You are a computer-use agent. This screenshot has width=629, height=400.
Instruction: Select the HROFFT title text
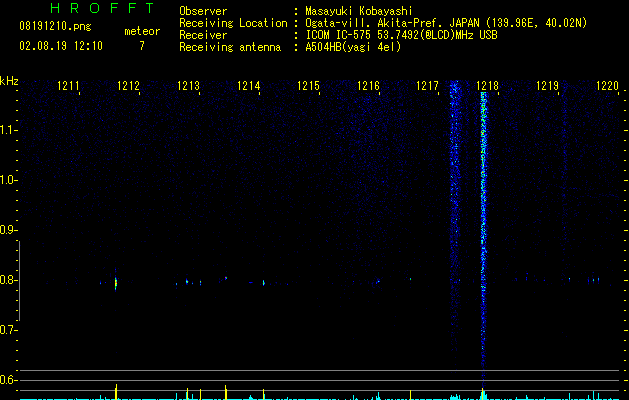point(103,8)
